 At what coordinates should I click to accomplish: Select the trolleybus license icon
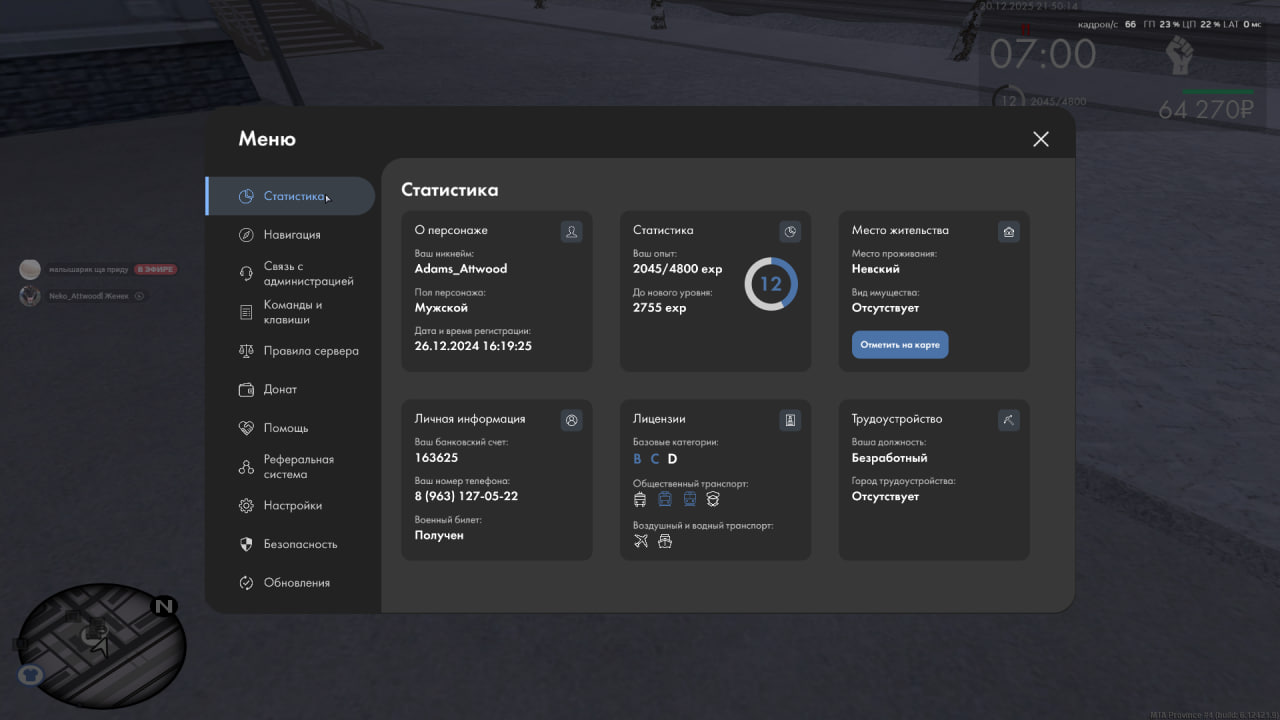tap(640, 499)
